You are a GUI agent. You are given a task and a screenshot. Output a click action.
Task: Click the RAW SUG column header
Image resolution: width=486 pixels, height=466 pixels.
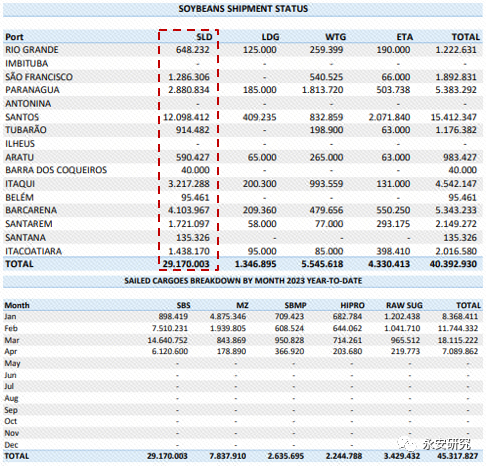404,305
